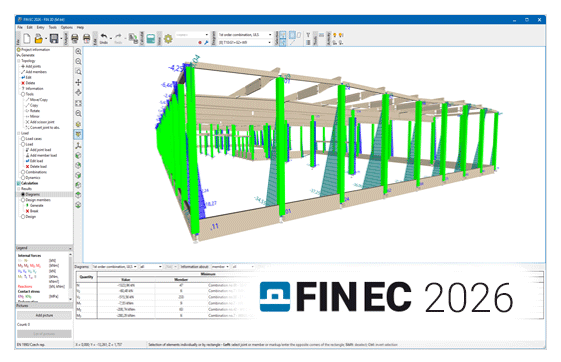Select the pan four-arrow tool

pyautogui.click(x=78, y=82)
